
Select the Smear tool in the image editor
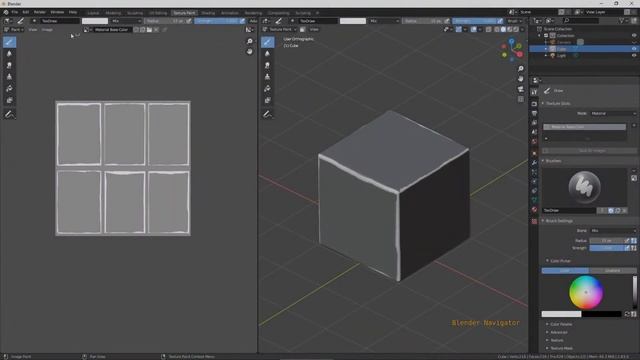(x=9, y=65)
